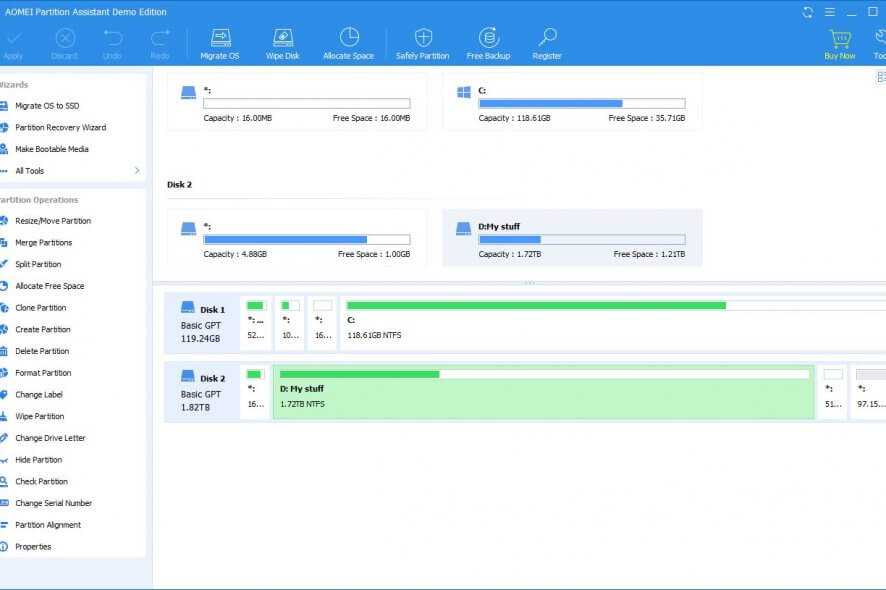Select Disk 2 Basic GPT 1.82TB header
The image size is (886, 590).
click(x=202, y=392)
